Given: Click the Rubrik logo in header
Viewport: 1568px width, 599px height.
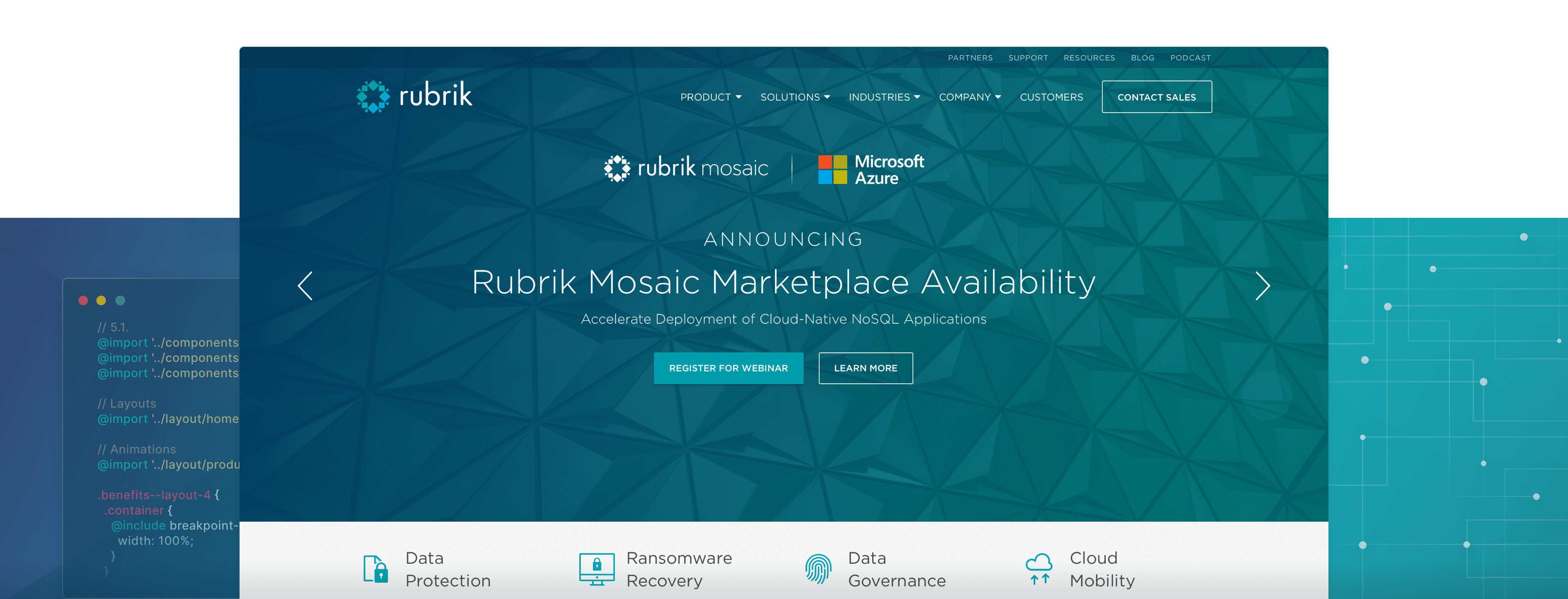Looking at the screenshot, I should (x=415, y=96).
